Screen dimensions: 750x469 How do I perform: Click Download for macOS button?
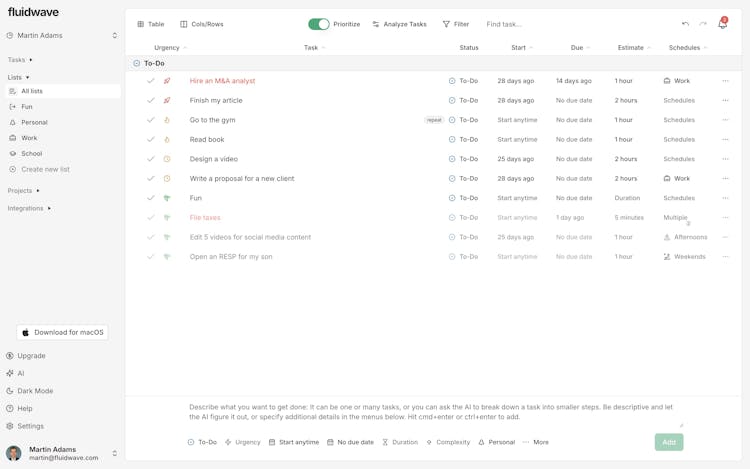(63, 333)
